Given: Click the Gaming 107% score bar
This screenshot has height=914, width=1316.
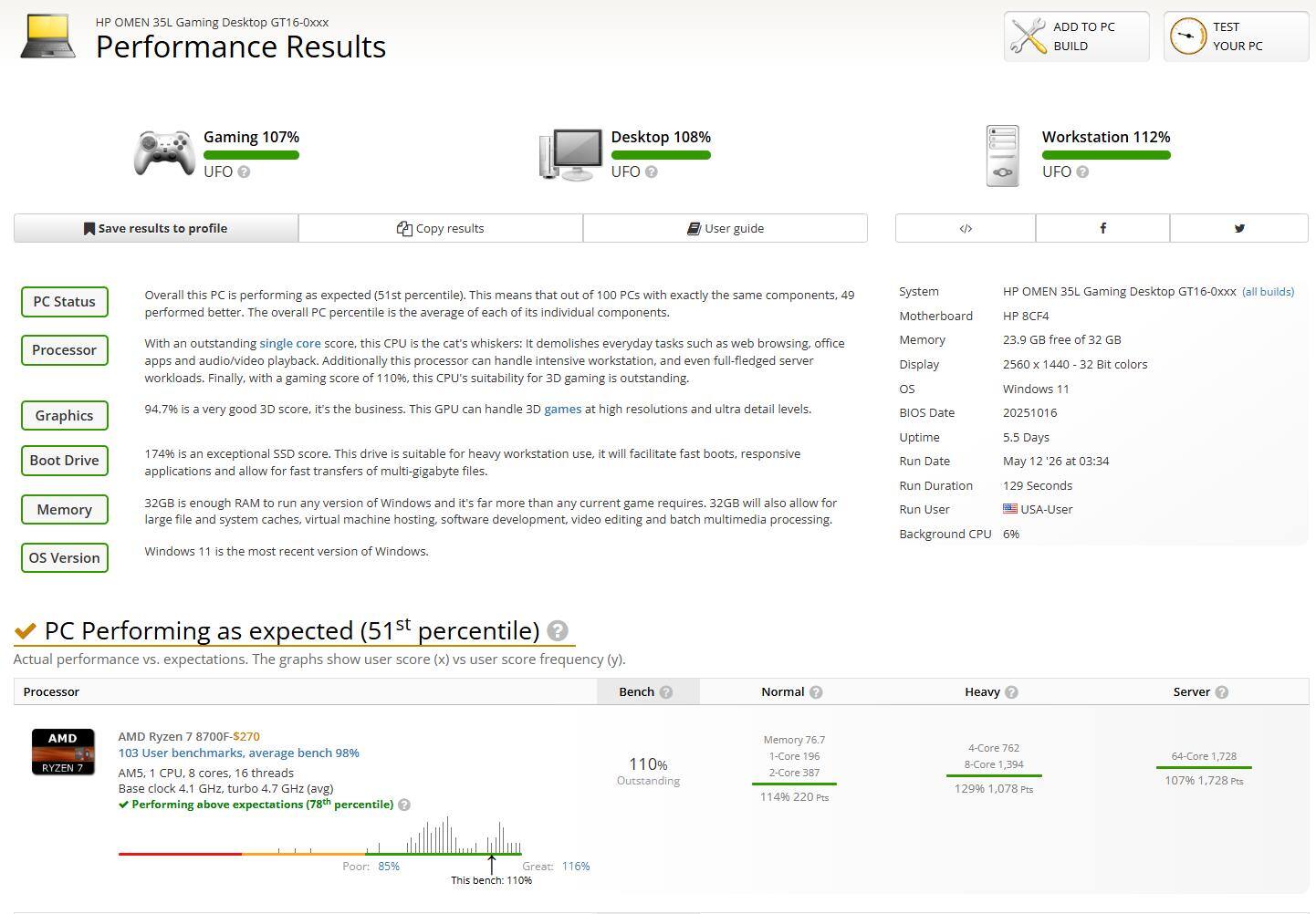Looking at the screenshot, I should click(251, 155).
